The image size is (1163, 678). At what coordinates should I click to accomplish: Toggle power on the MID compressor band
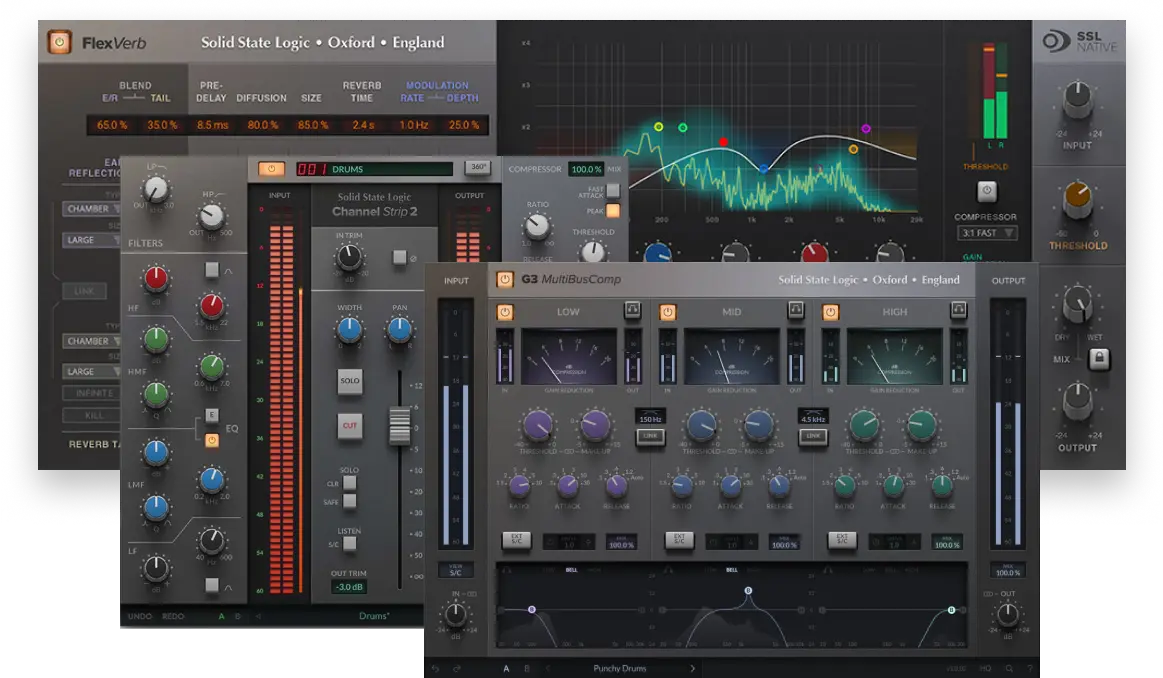coord(666,313)
